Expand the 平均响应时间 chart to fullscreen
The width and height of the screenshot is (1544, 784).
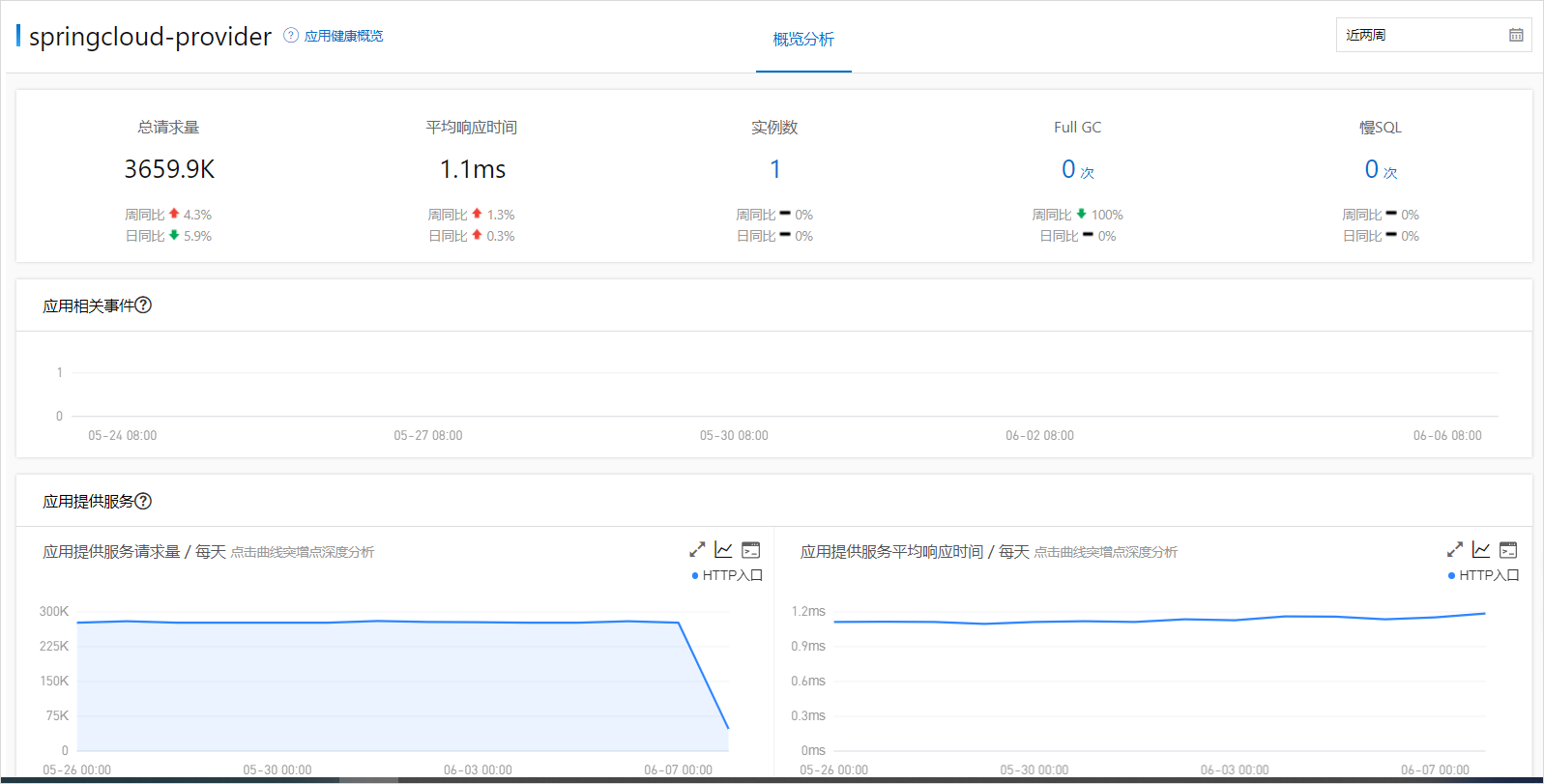click(1454, 550)
